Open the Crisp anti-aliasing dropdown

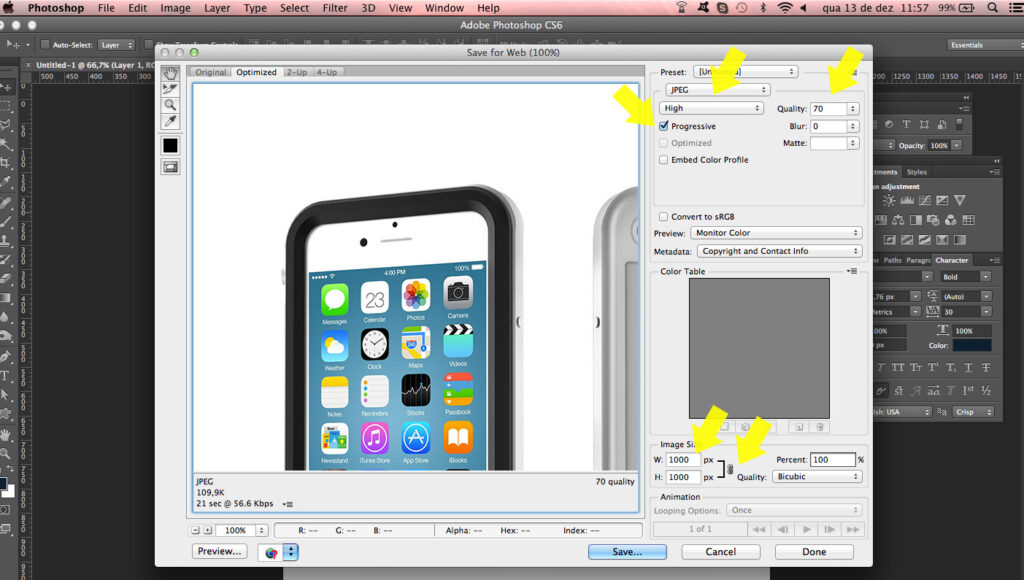click(x=974, y=412)
